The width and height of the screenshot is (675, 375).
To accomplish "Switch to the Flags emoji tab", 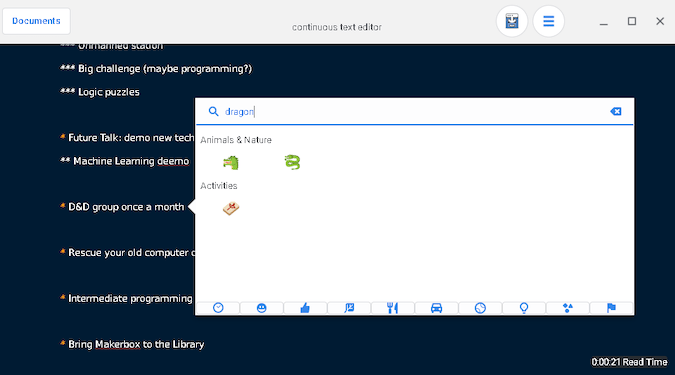I will [x=611, y=308].
